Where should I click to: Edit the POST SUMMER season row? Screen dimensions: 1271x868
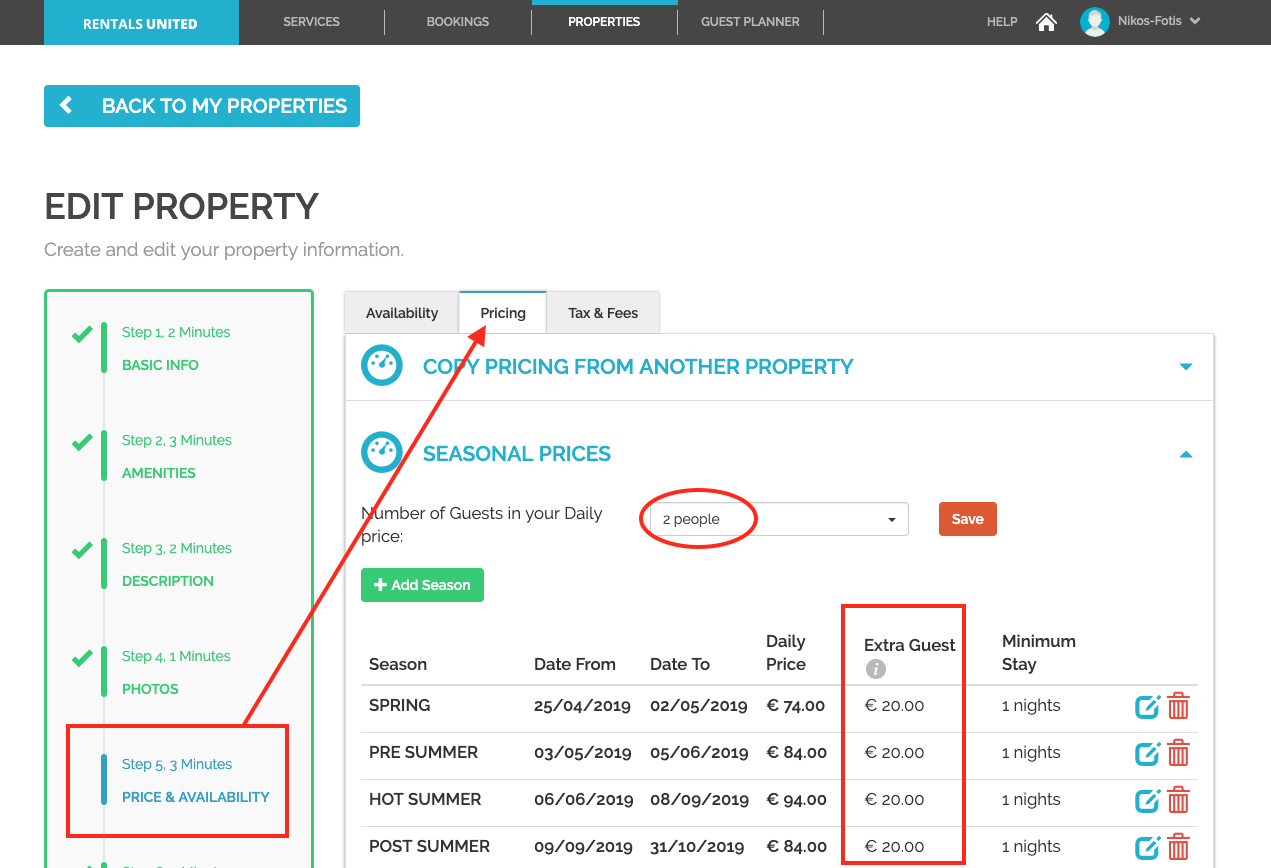pos(1147,848)
